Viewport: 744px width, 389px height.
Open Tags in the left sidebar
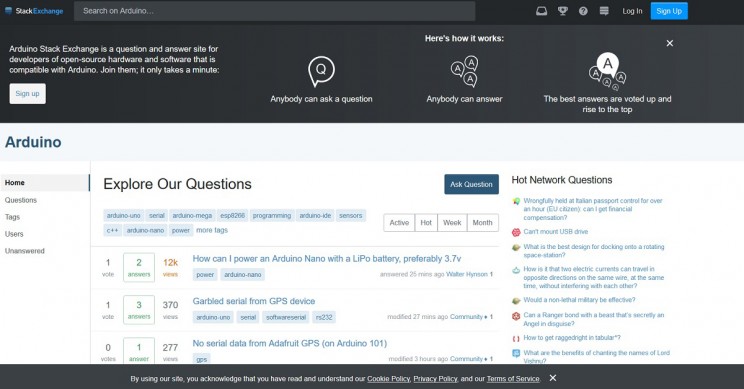pos(12,217)
